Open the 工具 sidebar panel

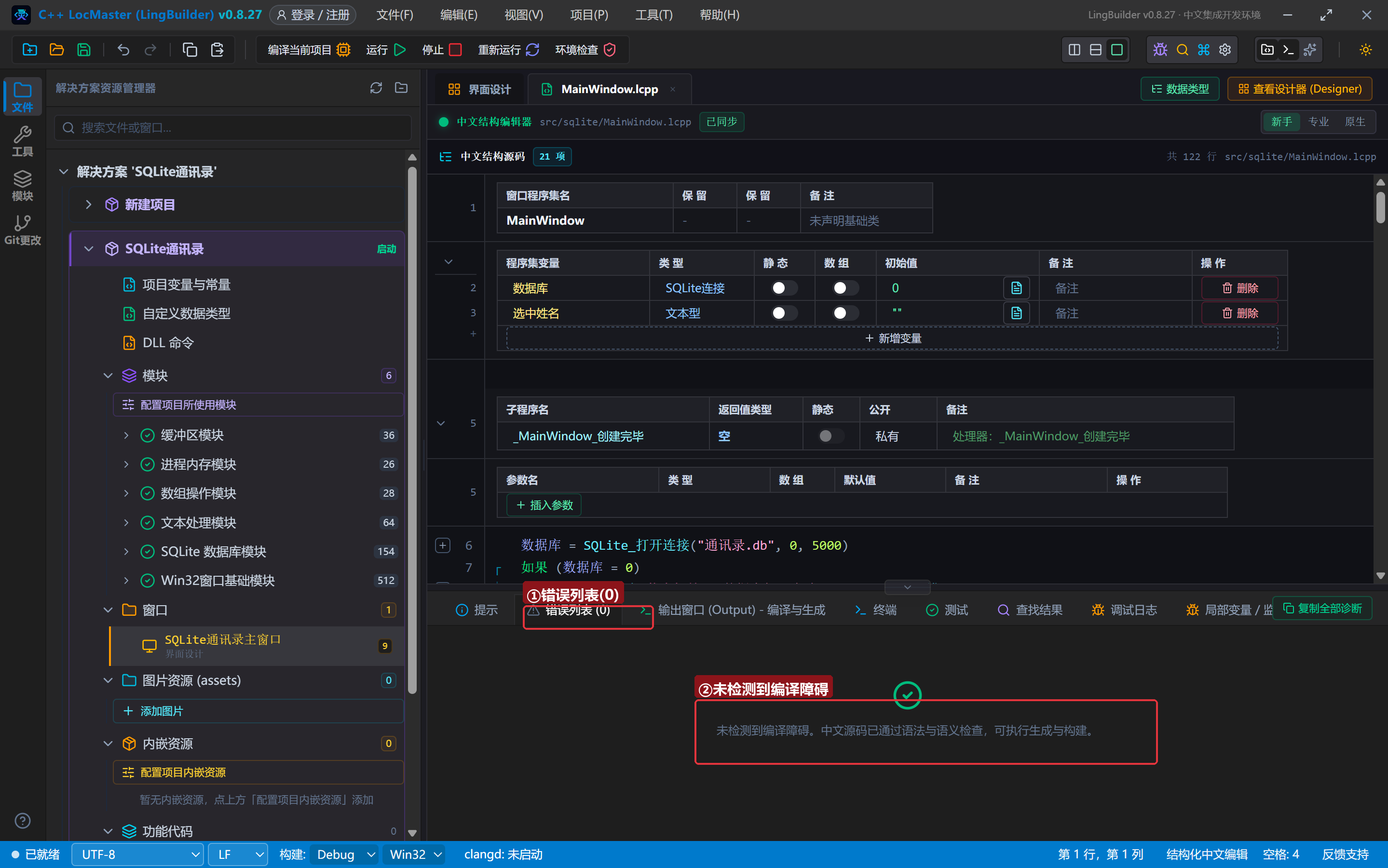click(22, 141)
